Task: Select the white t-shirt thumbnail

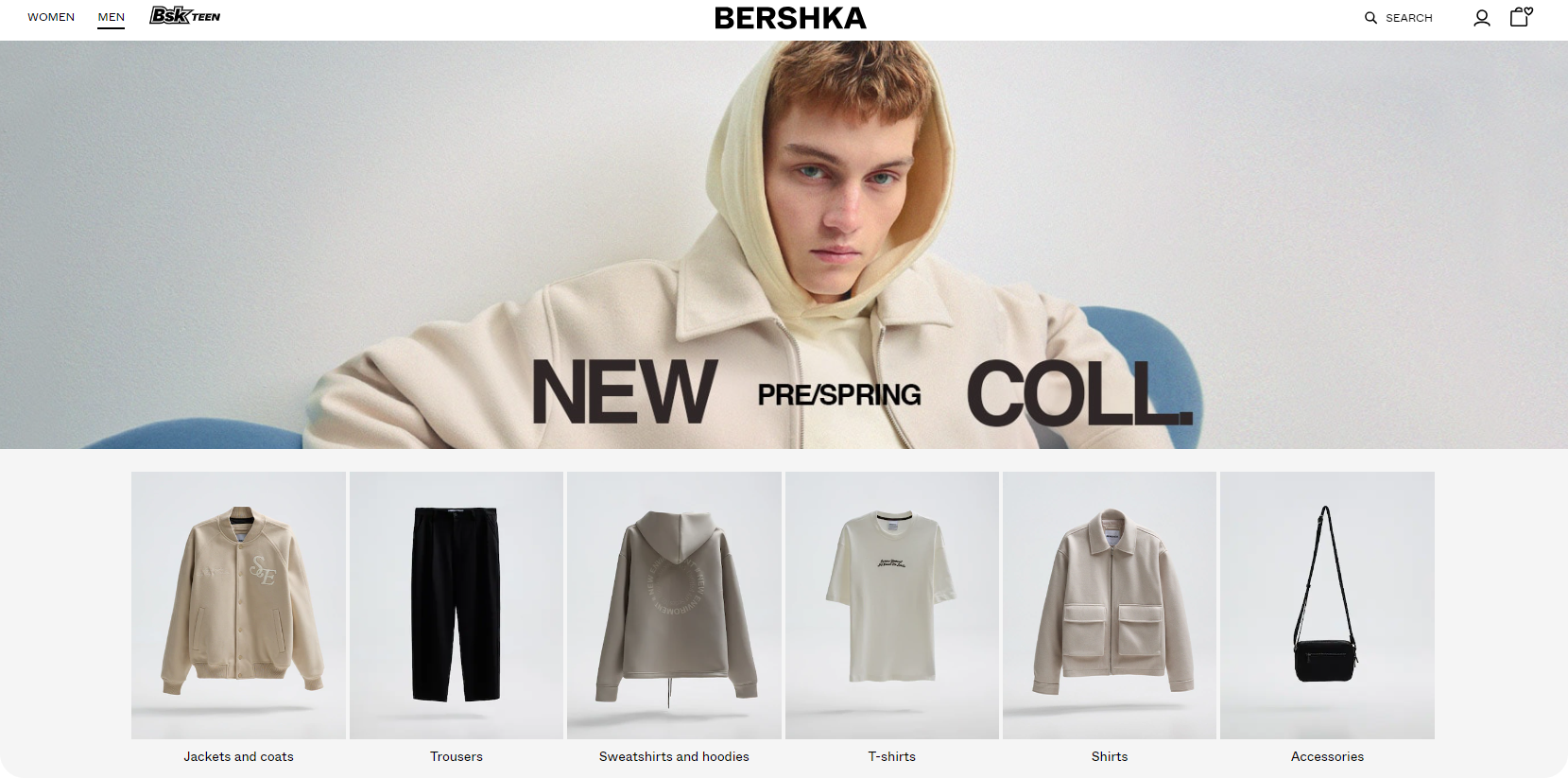Action: 892,605
